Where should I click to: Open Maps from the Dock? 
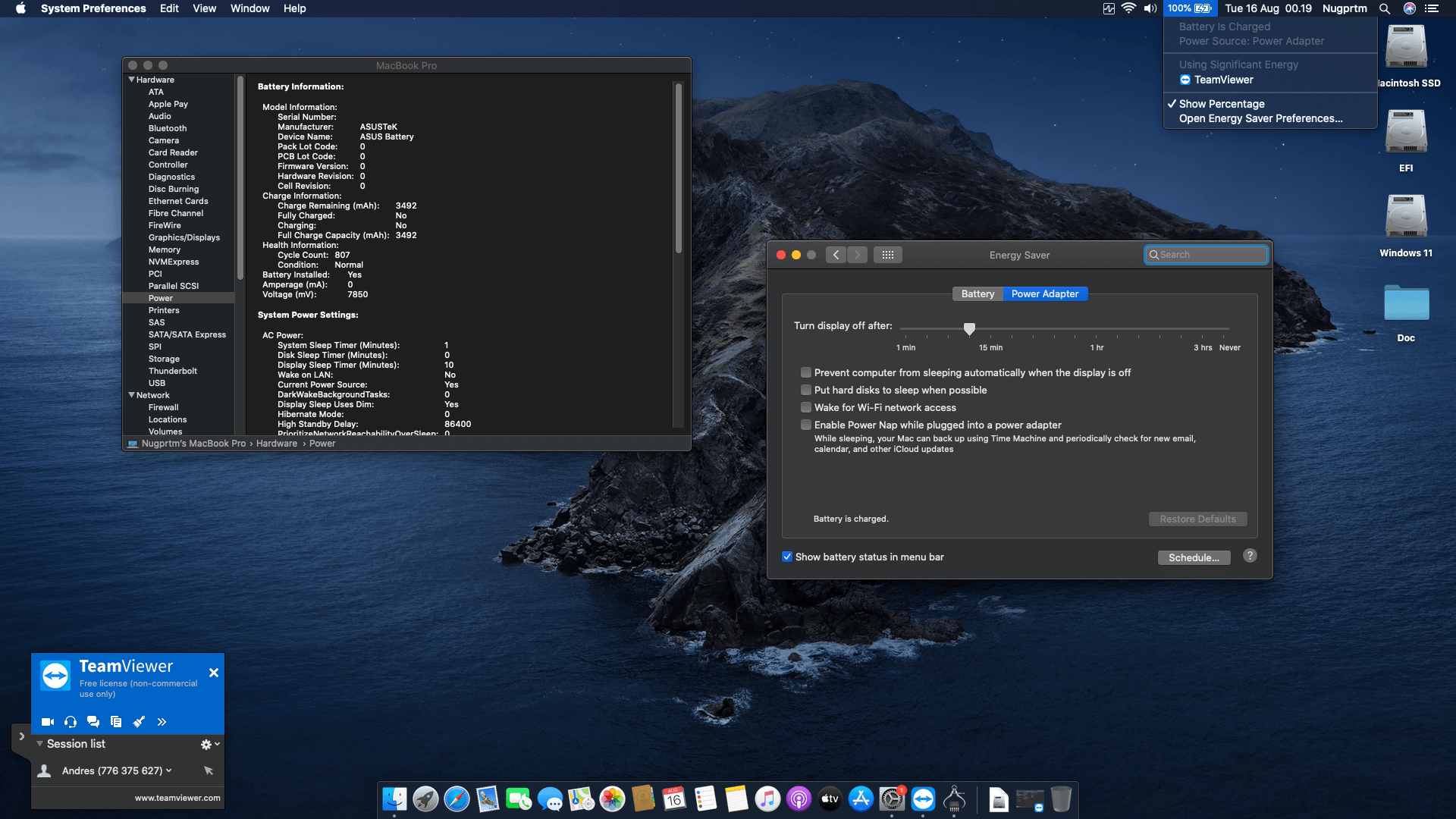click(581, 799)
